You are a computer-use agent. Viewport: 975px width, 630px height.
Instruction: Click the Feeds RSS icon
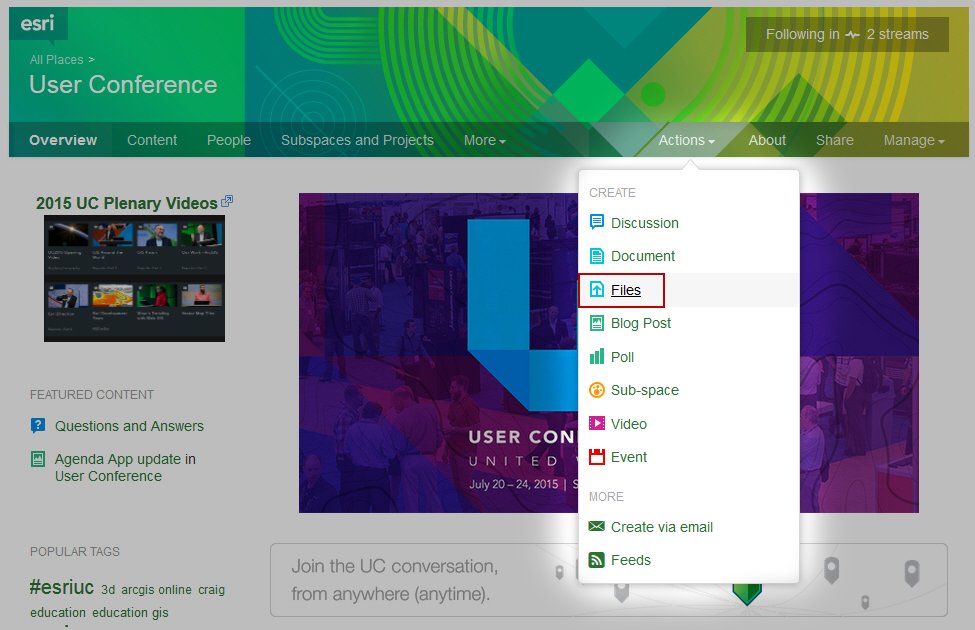[x=596, y=560]
